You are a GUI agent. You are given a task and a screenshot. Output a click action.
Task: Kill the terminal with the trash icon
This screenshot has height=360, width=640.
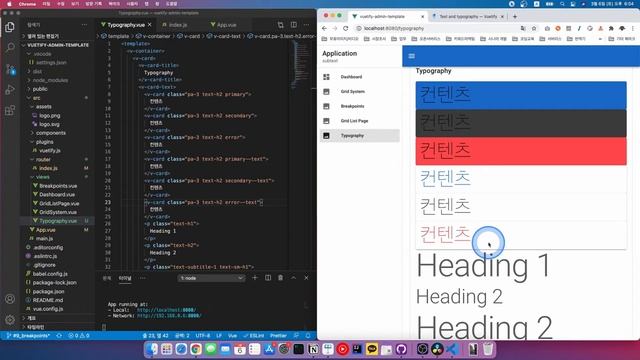point(280,278)
